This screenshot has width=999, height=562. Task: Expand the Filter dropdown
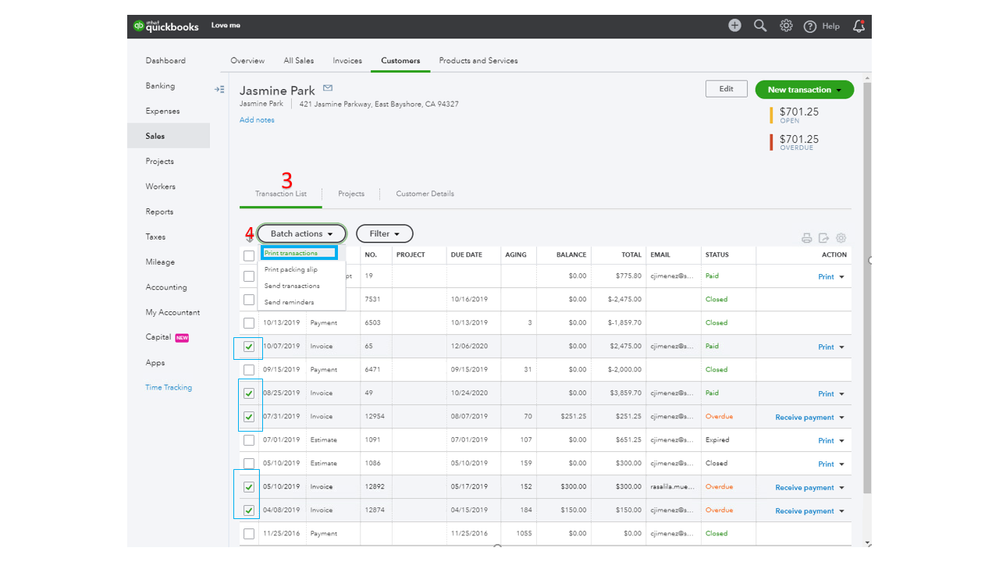click(x=384, y=234)
